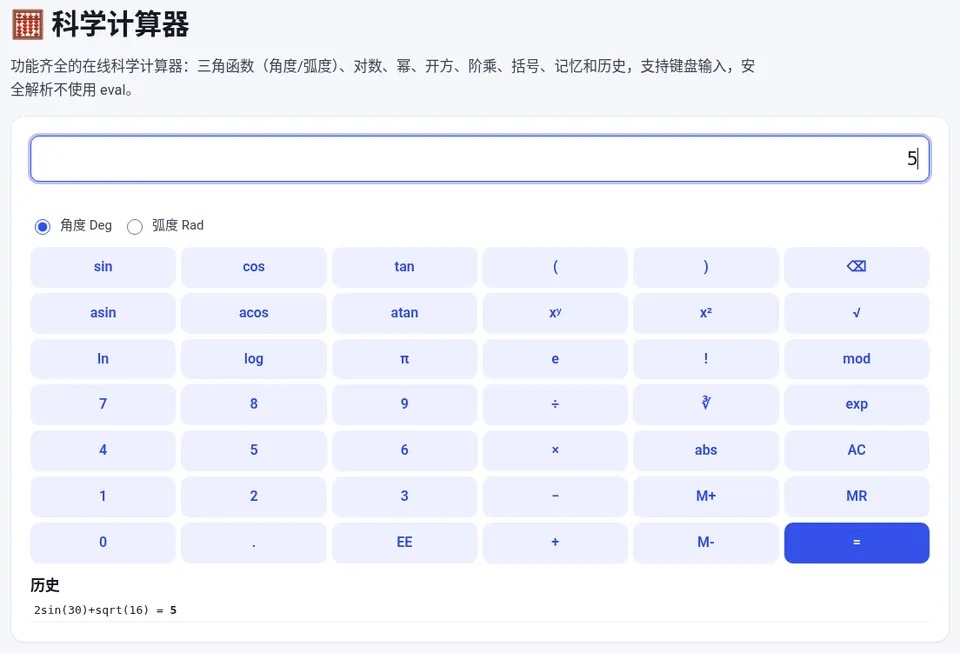960x653 pixels.
Task: Click digit 4 button
Action: 103,450
